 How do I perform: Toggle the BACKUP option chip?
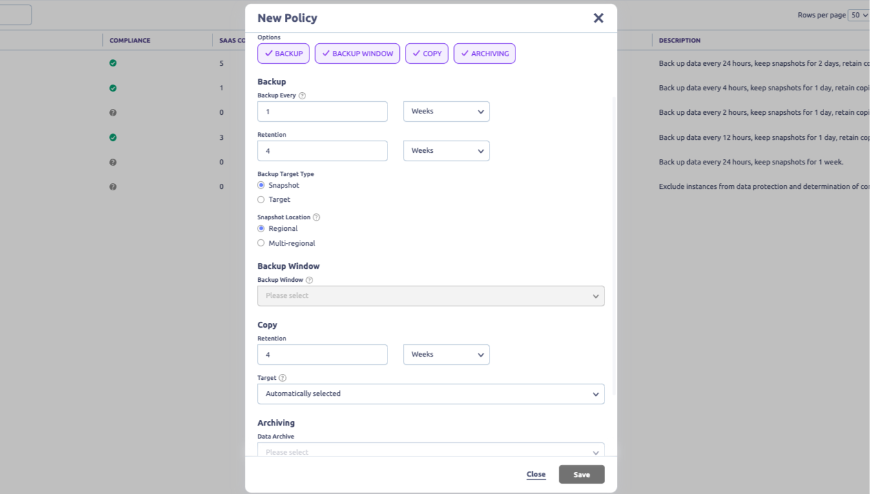[x=283, y=52]
